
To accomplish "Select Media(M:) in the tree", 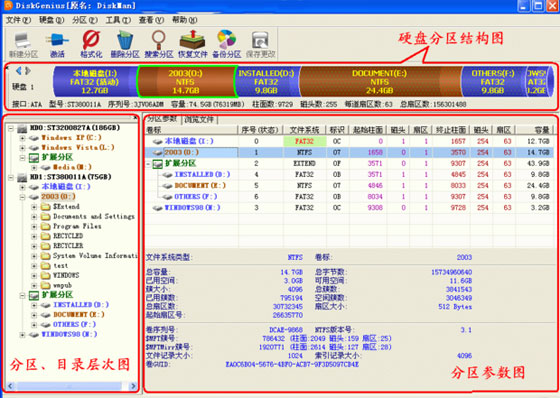I will (72, 167).
